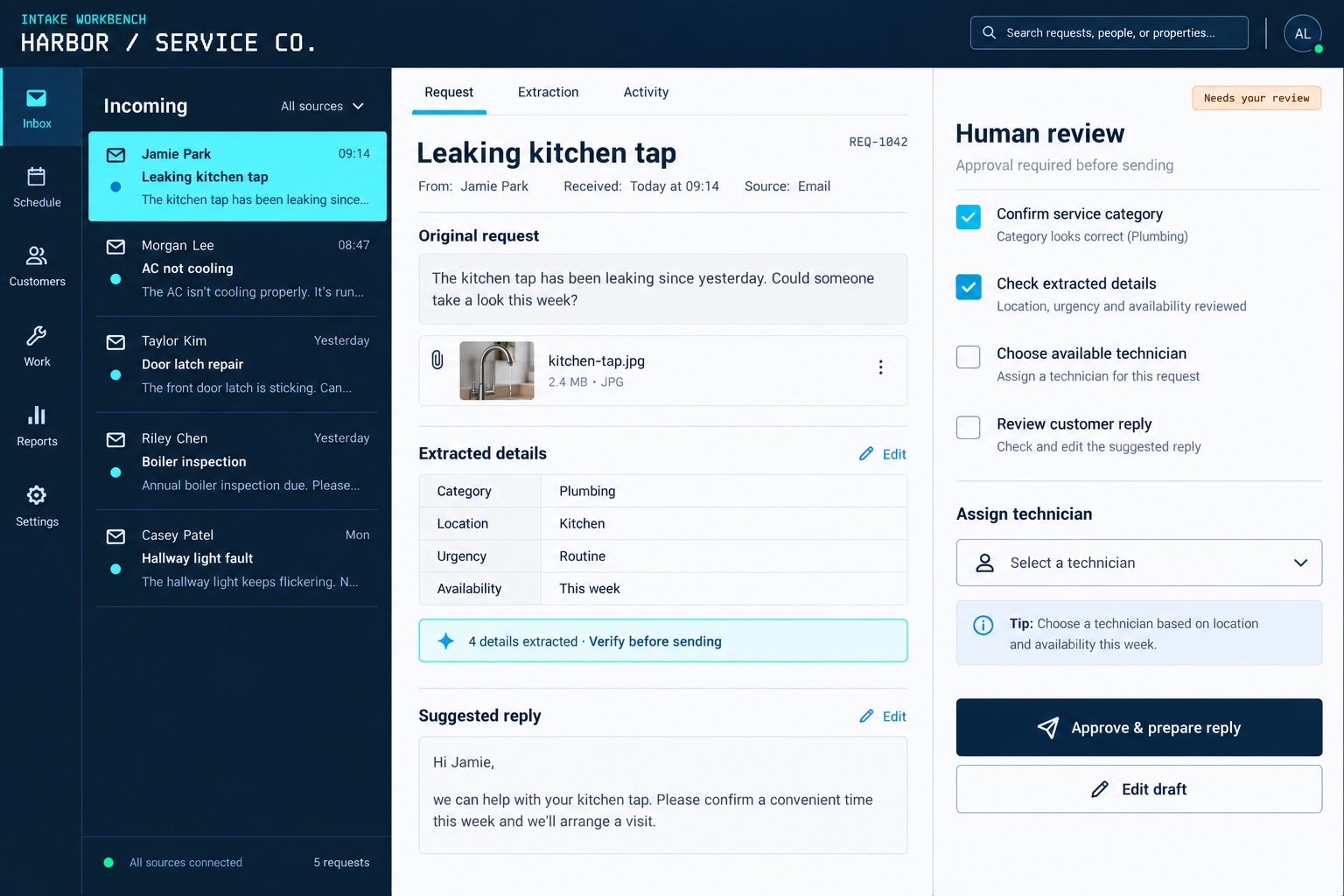Image resolution: width=1344 pixels, height=896 pixels.
Task: Open the Select a technician dropdown
Action: coord(1138,563)
